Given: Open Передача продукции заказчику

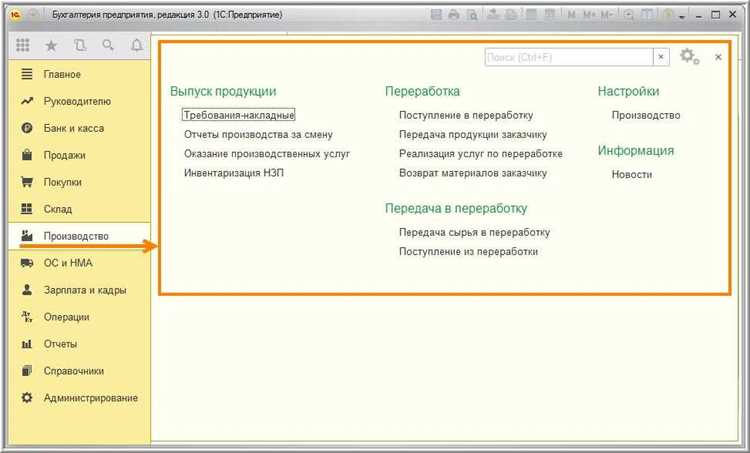Looking at the screenshot, I should point(473,134).
